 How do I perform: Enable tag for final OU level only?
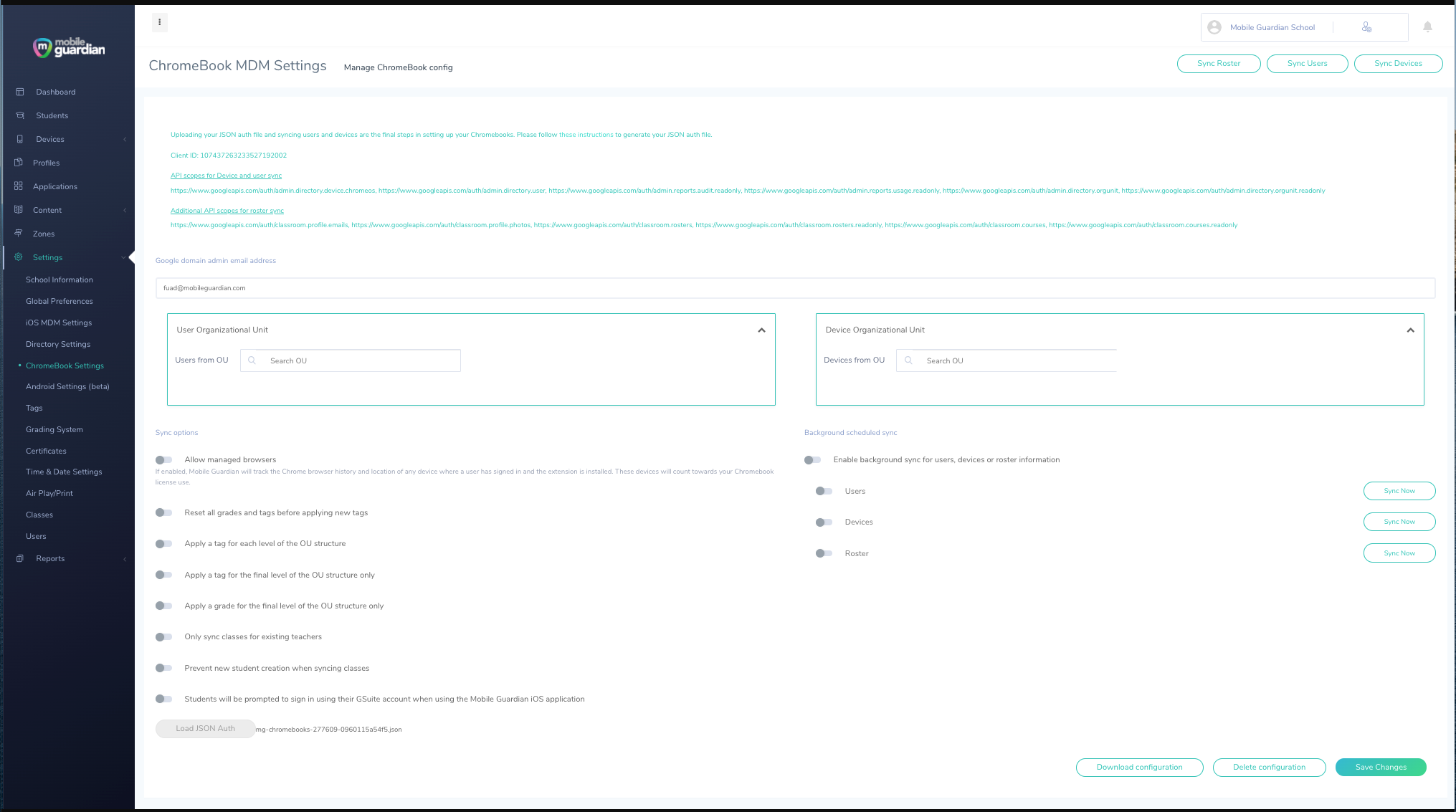tap(163, 575)
